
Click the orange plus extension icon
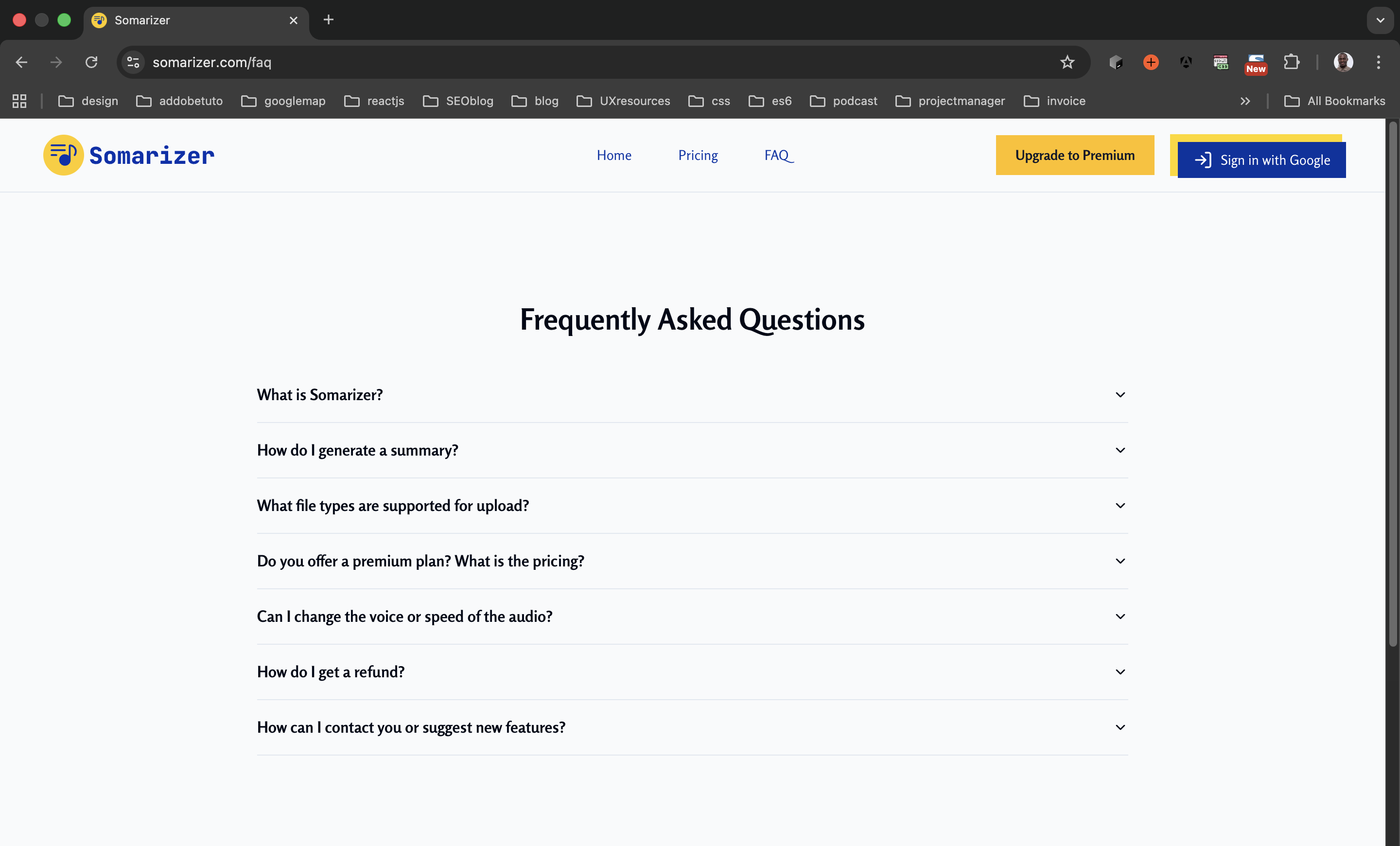tap(1150, 63)
